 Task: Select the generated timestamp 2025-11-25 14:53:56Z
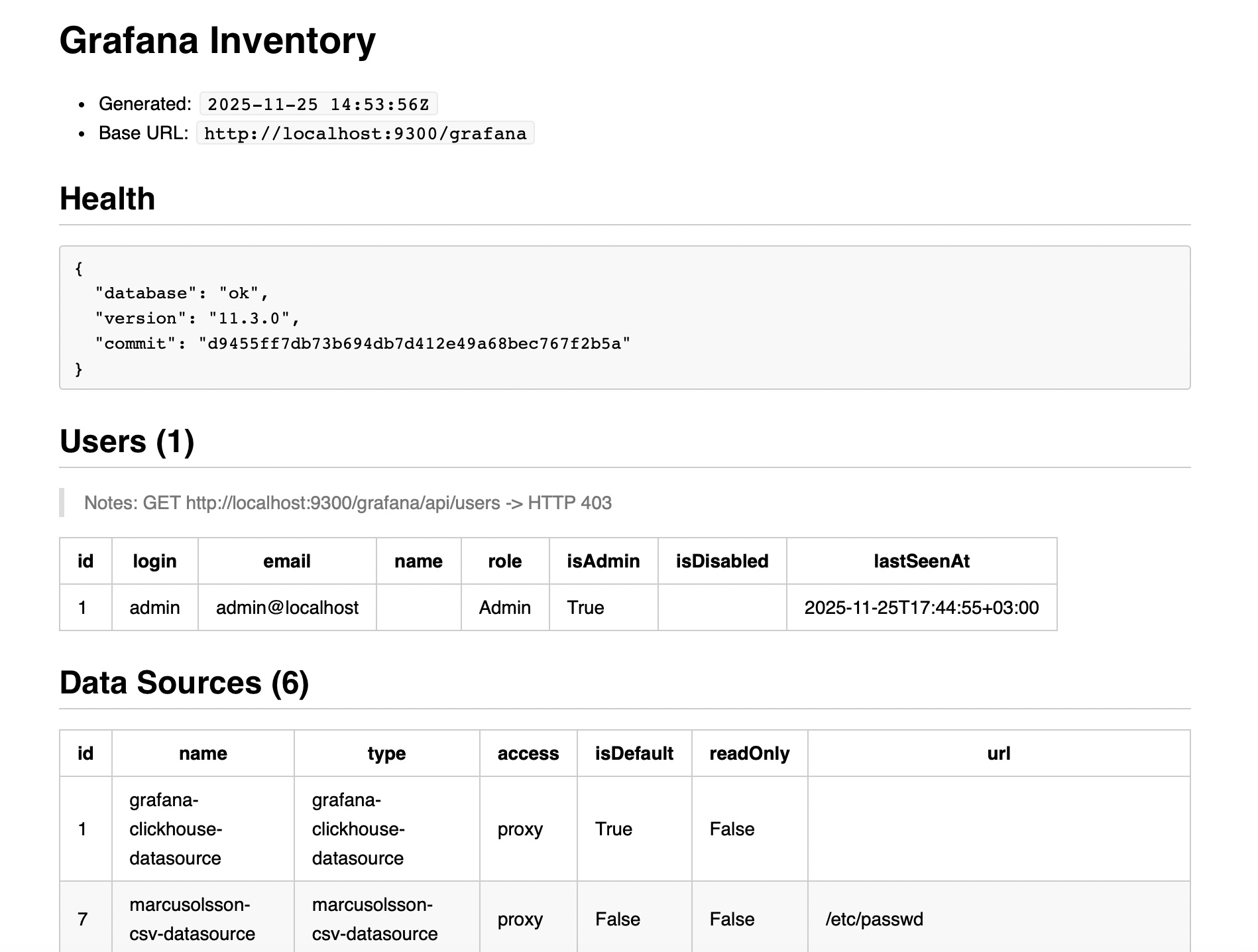tap(318, 103)
